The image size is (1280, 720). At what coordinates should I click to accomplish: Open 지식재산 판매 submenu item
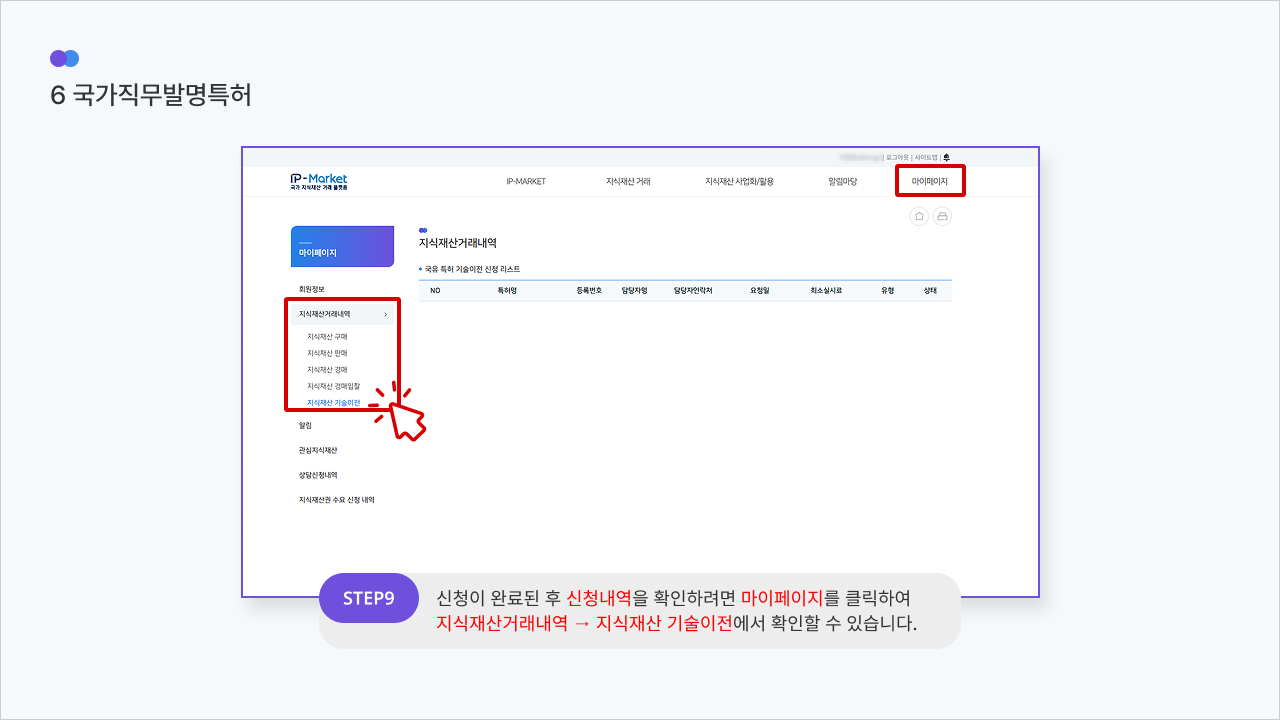click(327, 353)
